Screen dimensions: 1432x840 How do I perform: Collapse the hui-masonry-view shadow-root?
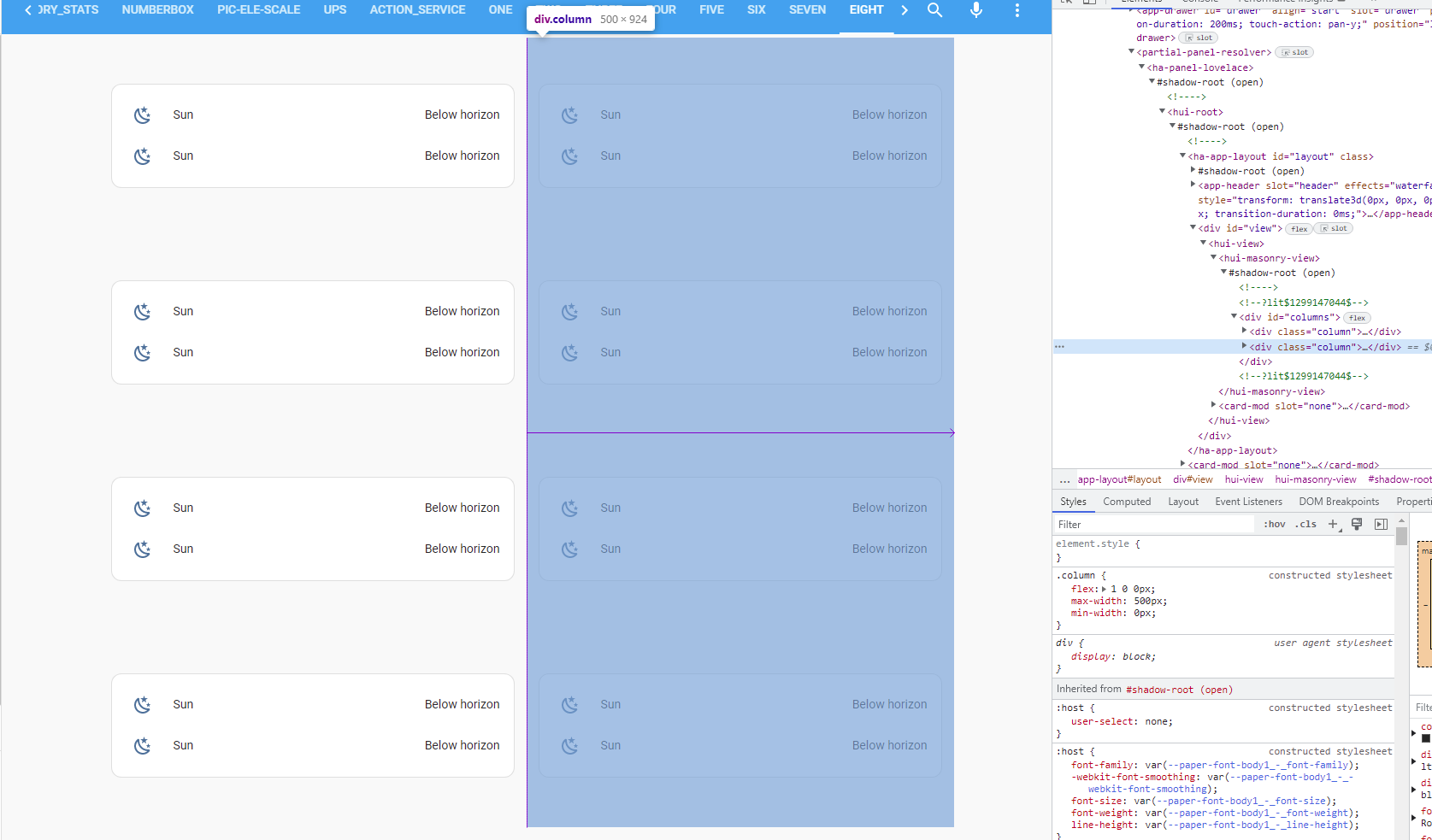point(1224,273)
